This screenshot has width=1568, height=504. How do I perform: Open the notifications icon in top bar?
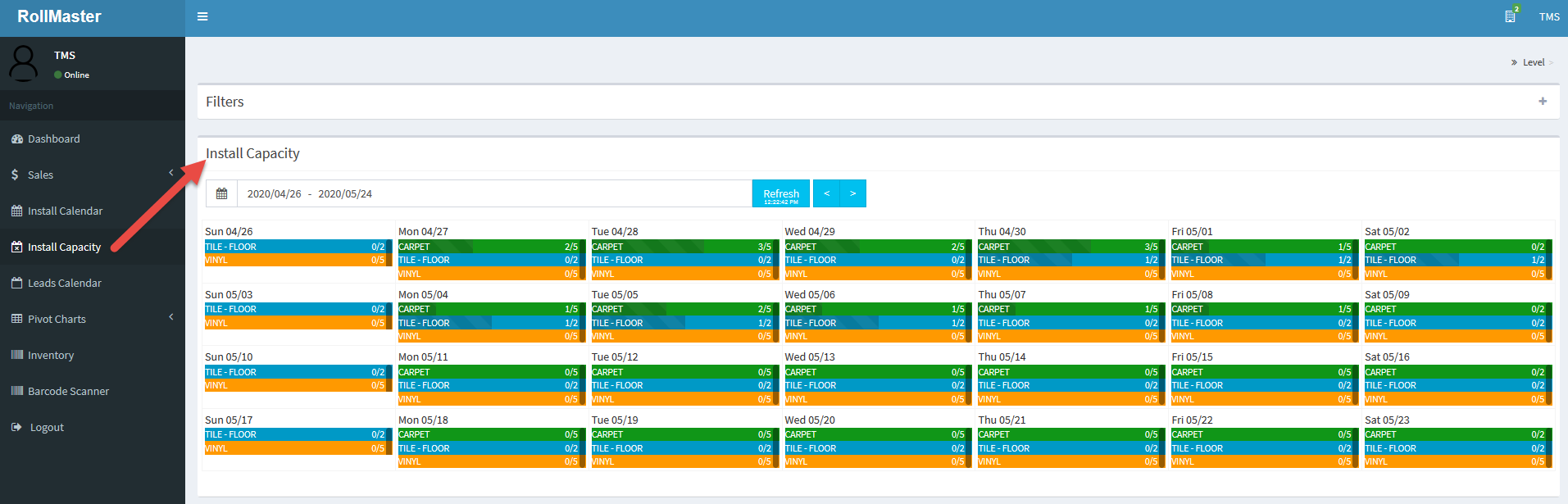click(x=1510, y=16)
